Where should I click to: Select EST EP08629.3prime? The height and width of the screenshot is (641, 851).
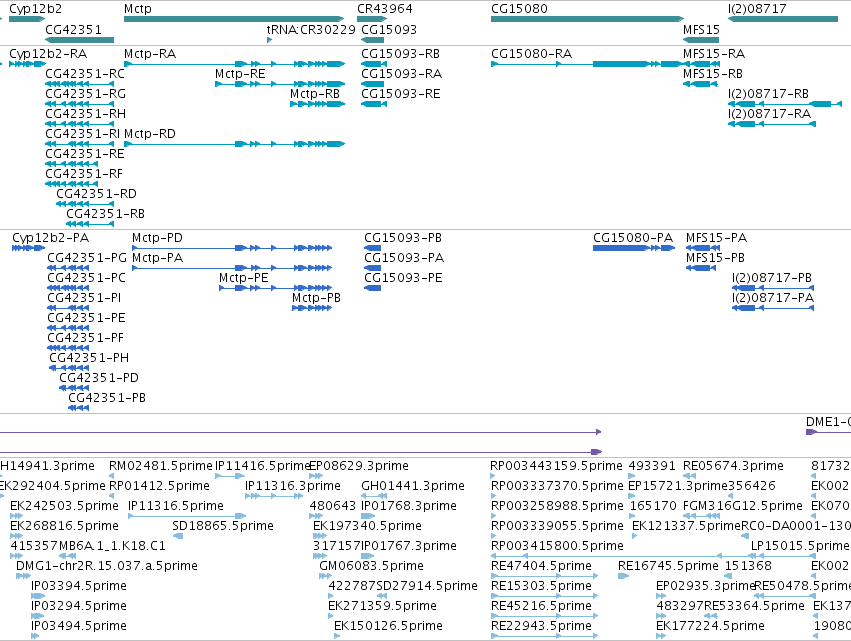pos(359,466)
